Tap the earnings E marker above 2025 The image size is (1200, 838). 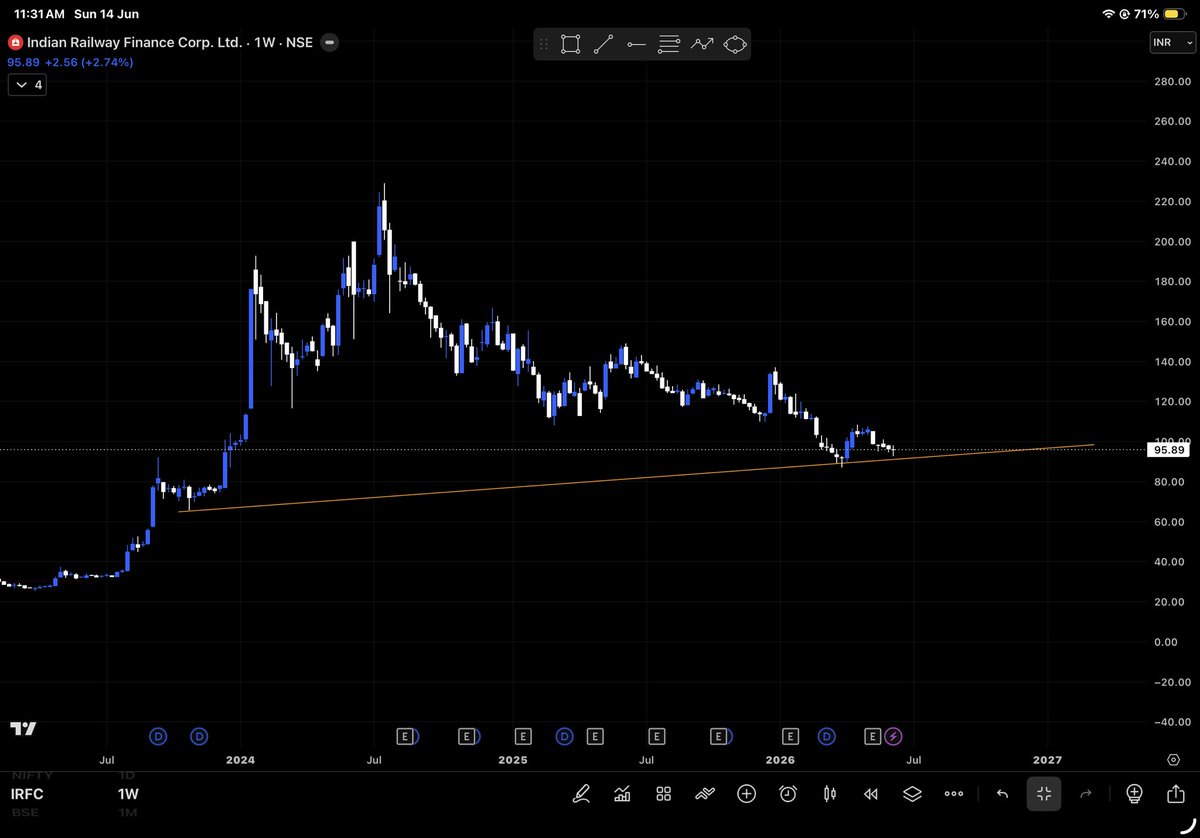522,736
